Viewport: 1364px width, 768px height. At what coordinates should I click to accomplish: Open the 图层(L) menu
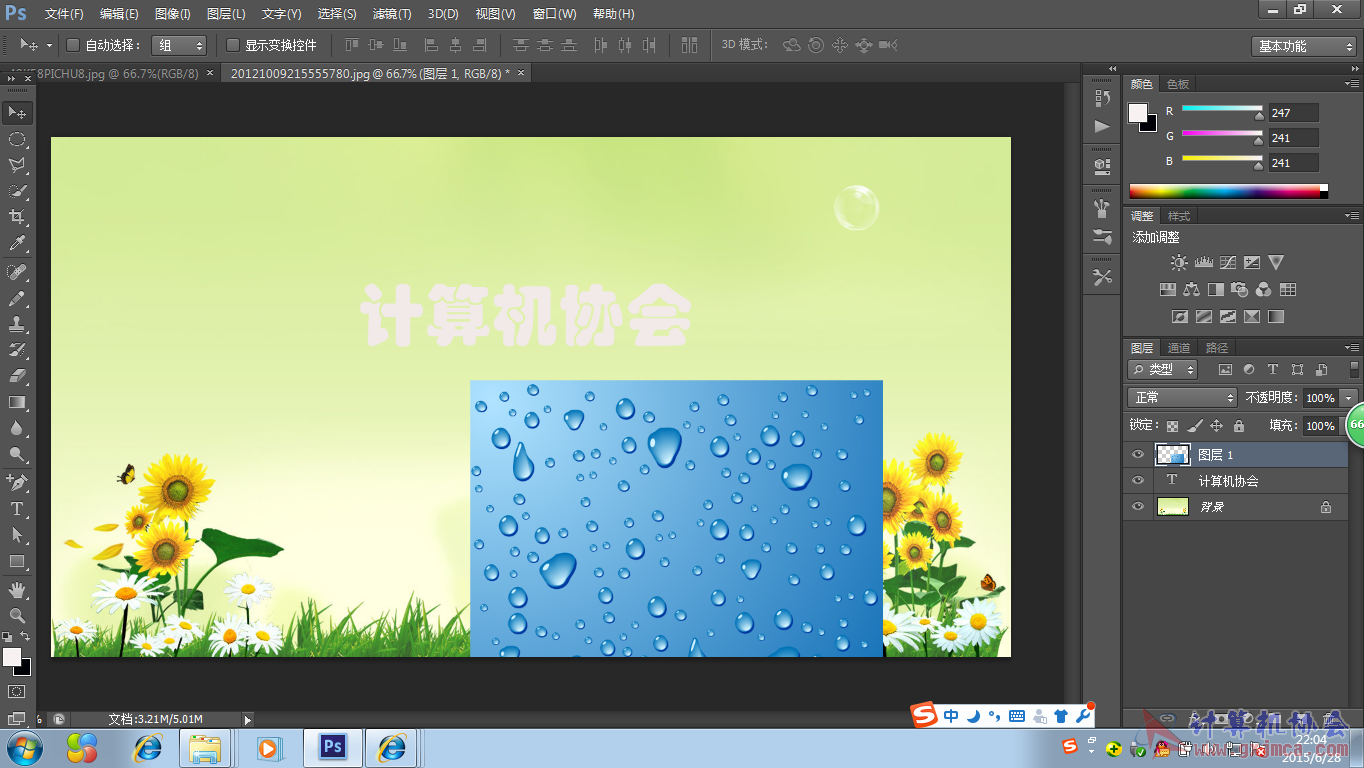pyautogui.click(x=226, y=14)
